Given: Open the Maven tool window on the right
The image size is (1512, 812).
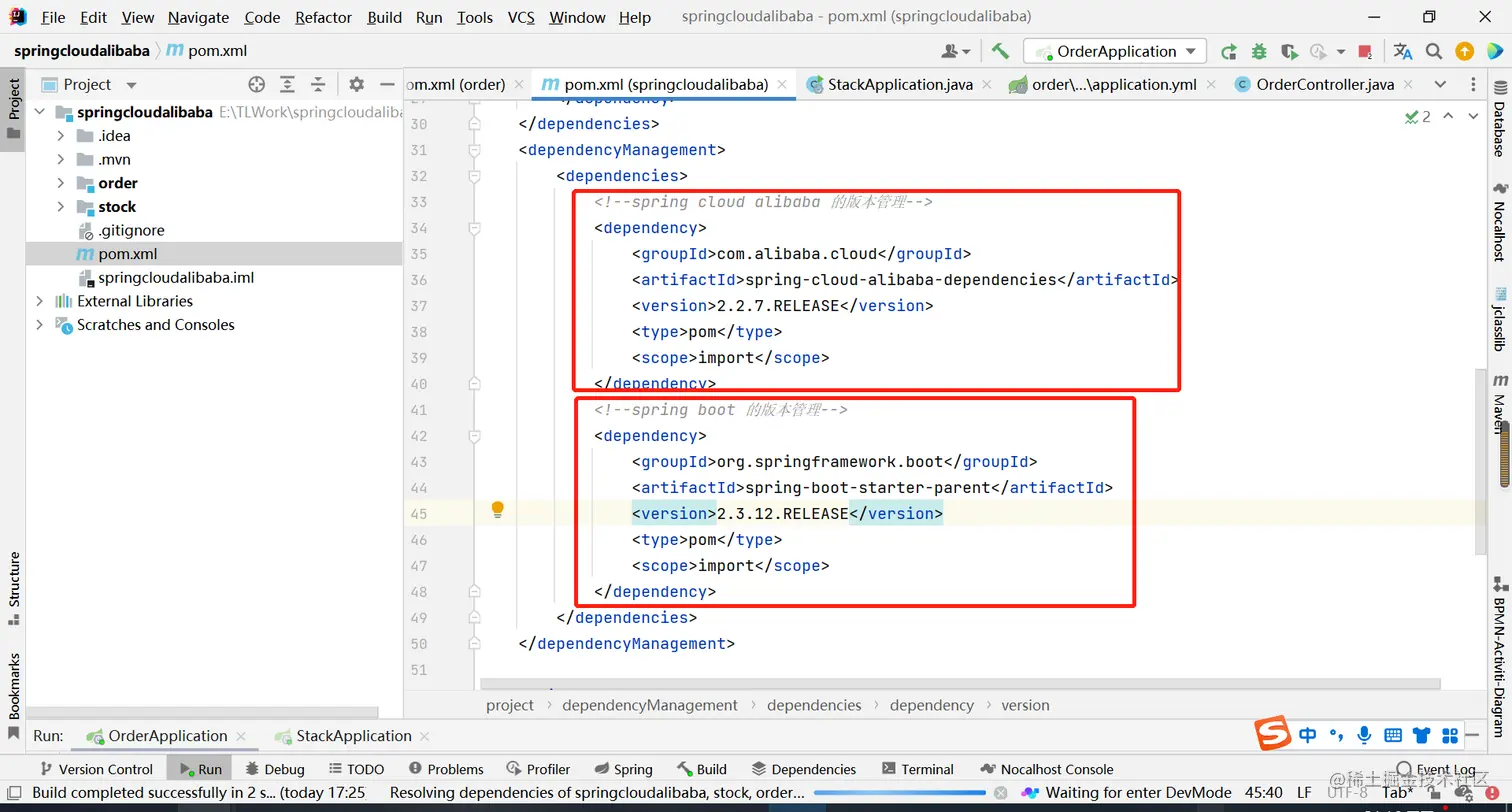Looking at the screenshot, I should (x=1500, y=403).
